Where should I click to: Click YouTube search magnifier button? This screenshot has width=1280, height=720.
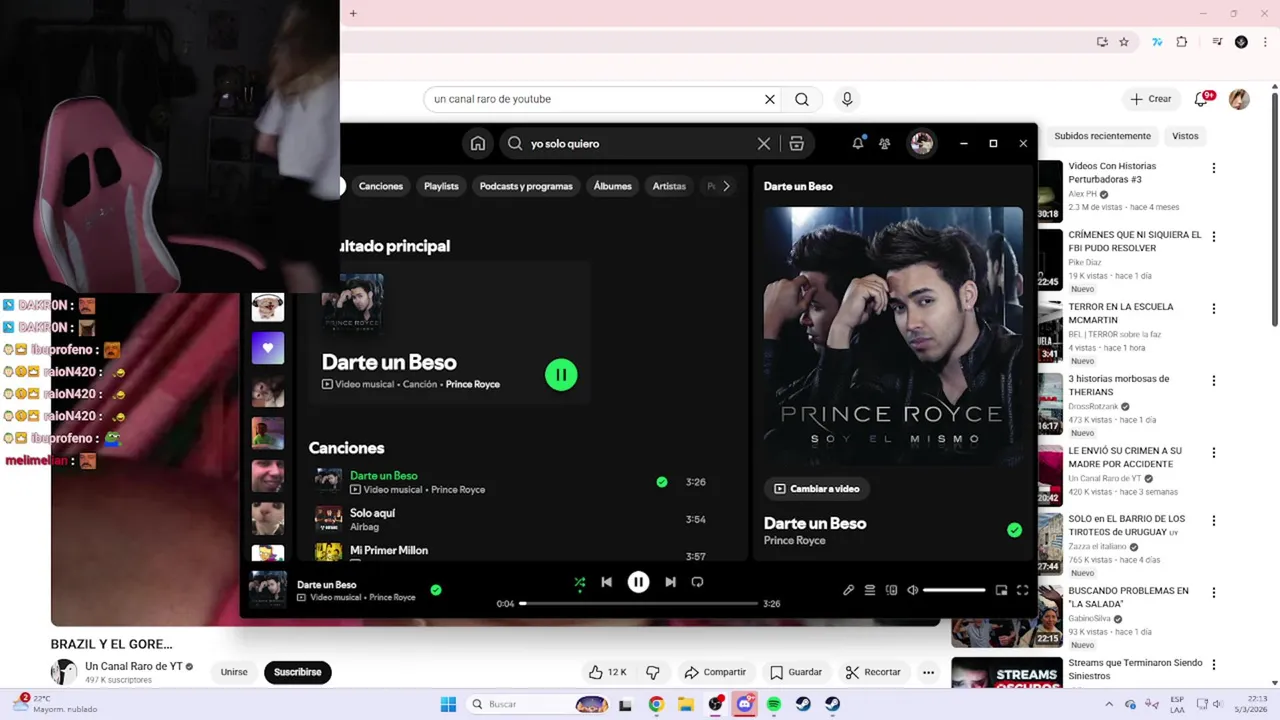click(802, 99)
